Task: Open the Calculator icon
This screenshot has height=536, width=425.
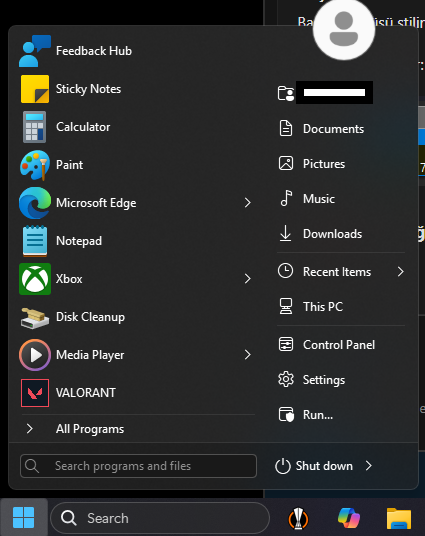Action: (34, 127)
